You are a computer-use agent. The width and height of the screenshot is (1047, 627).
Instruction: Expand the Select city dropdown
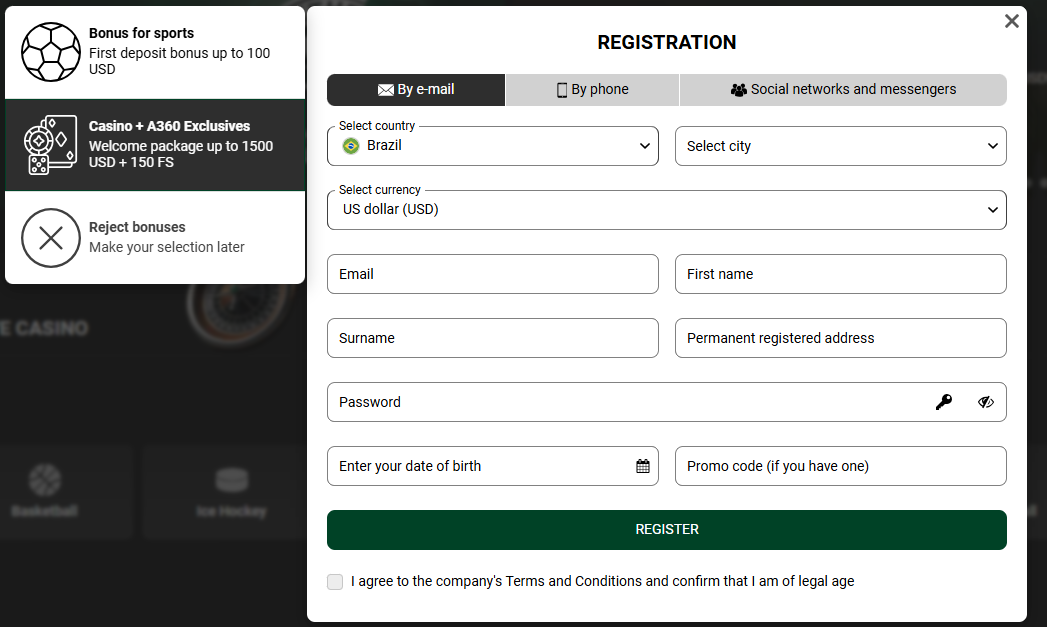click(x=840, y=146)
